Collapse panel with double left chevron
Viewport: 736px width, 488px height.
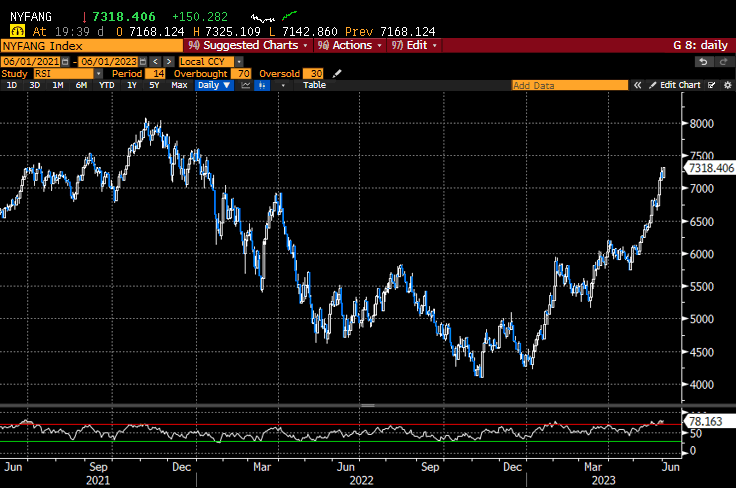(x=637, y=85)
